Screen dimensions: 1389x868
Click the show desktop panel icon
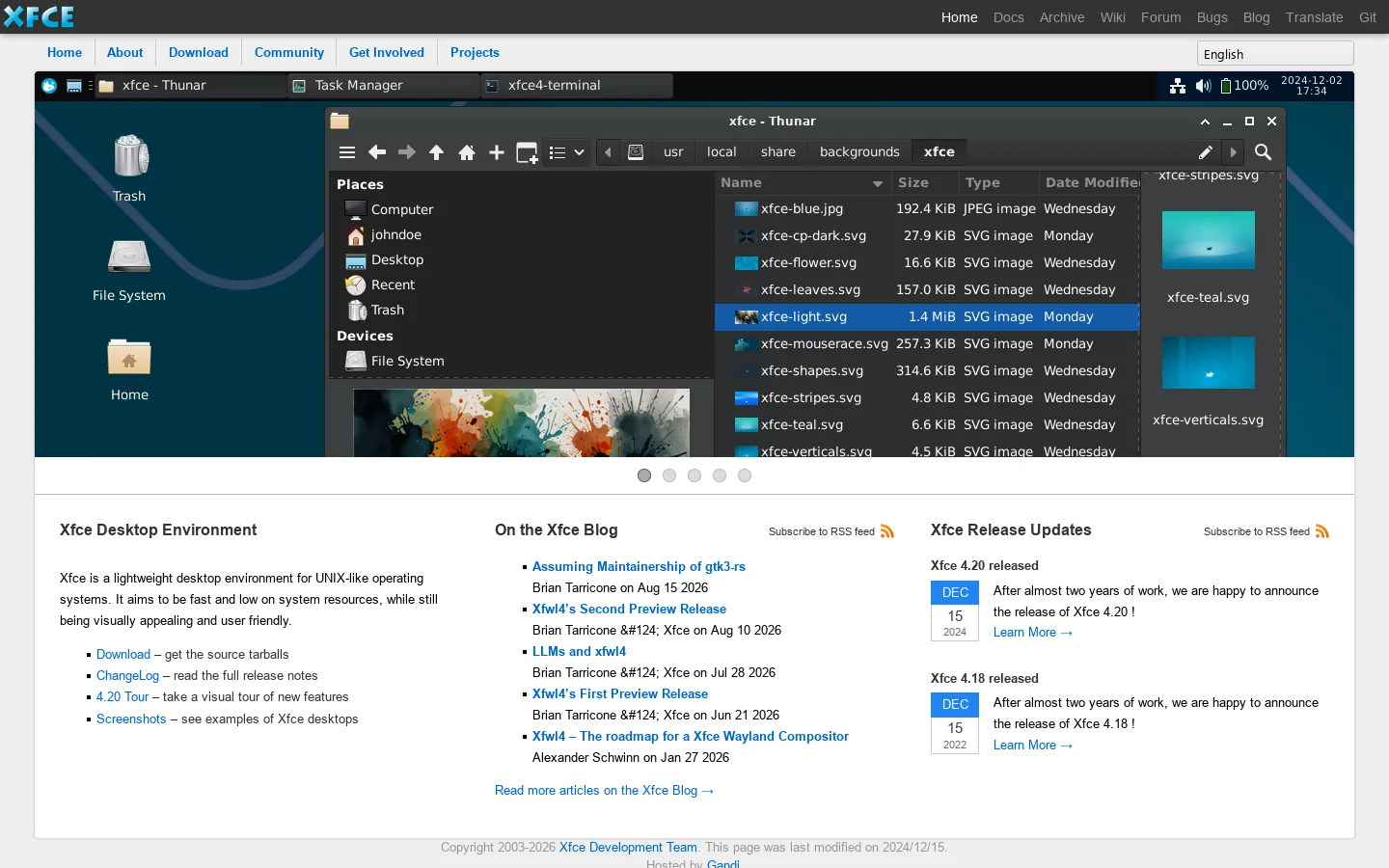tap(74, 86)
